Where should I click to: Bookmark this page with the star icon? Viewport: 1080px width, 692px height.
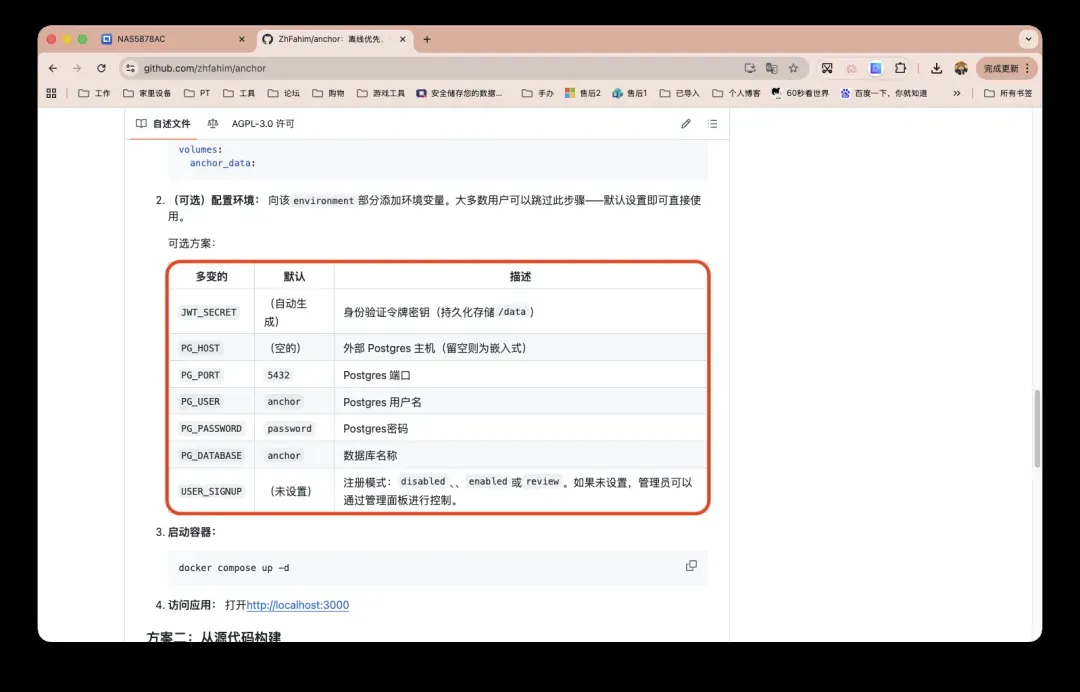pos(793,68)
